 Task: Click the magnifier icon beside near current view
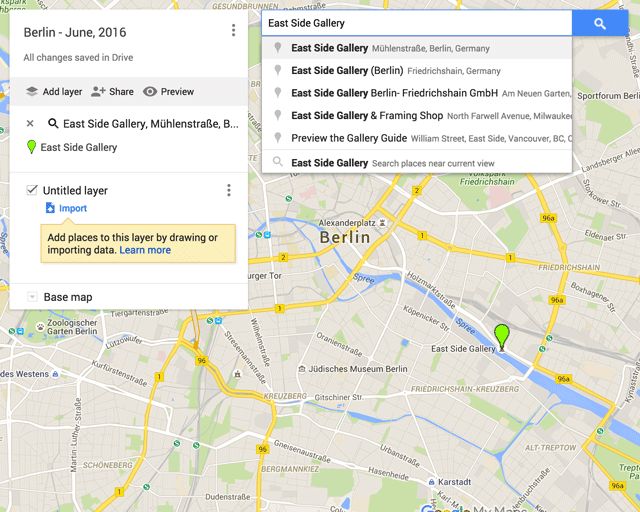[x=278, y=162]
